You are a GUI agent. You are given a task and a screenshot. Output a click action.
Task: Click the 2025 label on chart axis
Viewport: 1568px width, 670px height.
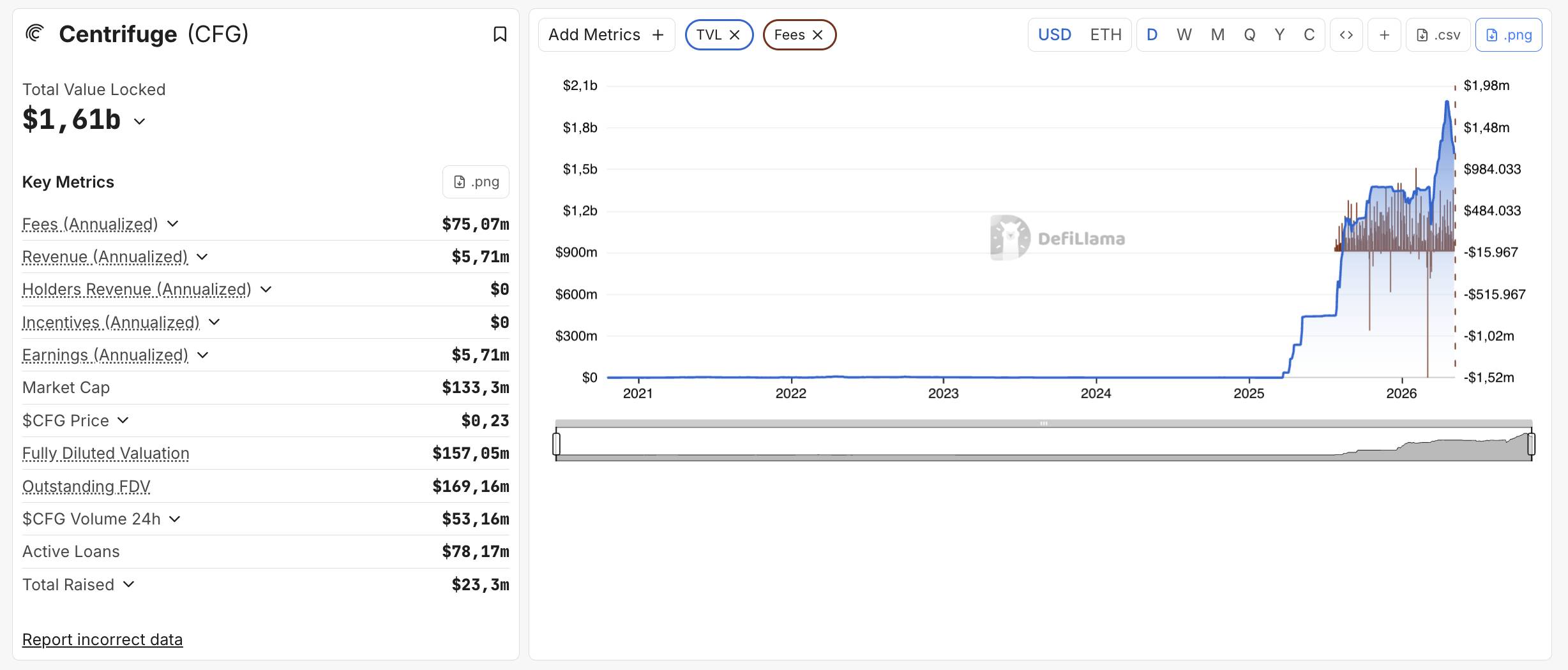click(x=1249, y=393)
